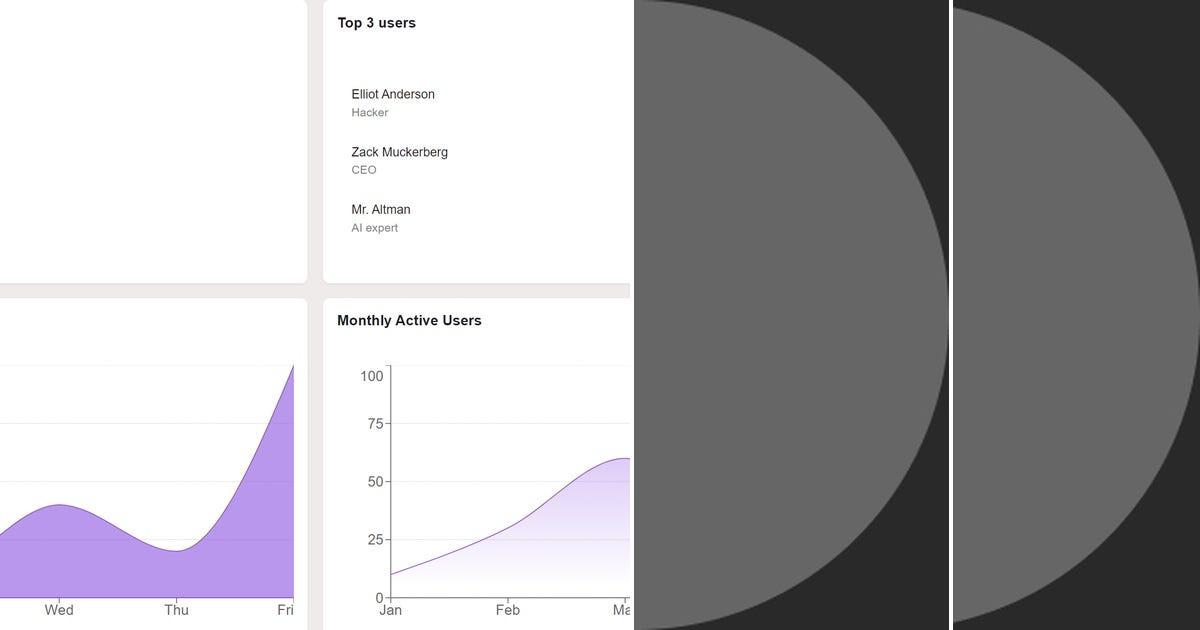This screenshot has height=630, width=1200.
Task: Click the Top 3 users card title
Action: pyautogui.click(x=376, y=22)
